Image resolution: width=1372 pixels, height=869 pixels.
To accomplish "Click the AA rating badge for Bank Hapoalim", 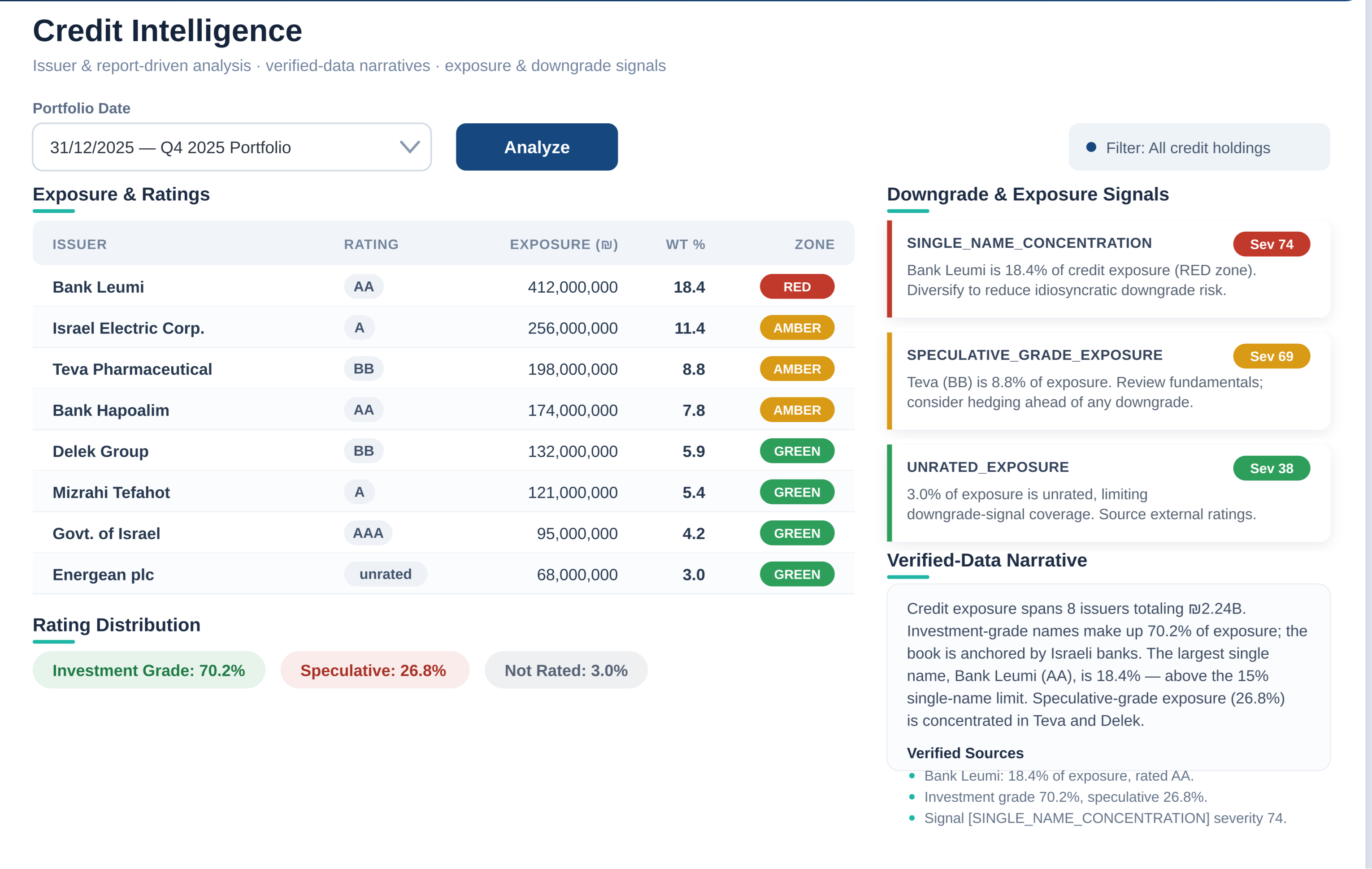I will pyautogui.click(x=364, y=410).
